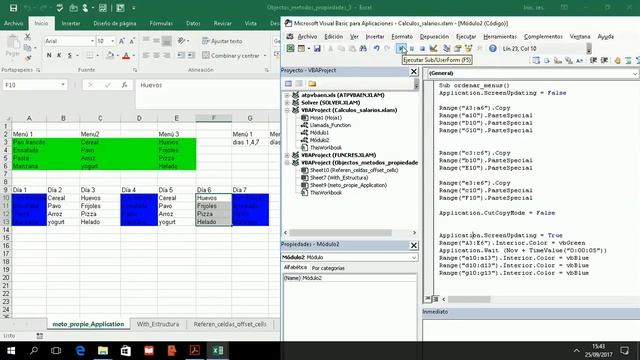
Task: Open Depuración menu in VBA editor
Action: [x=434, y=37]
